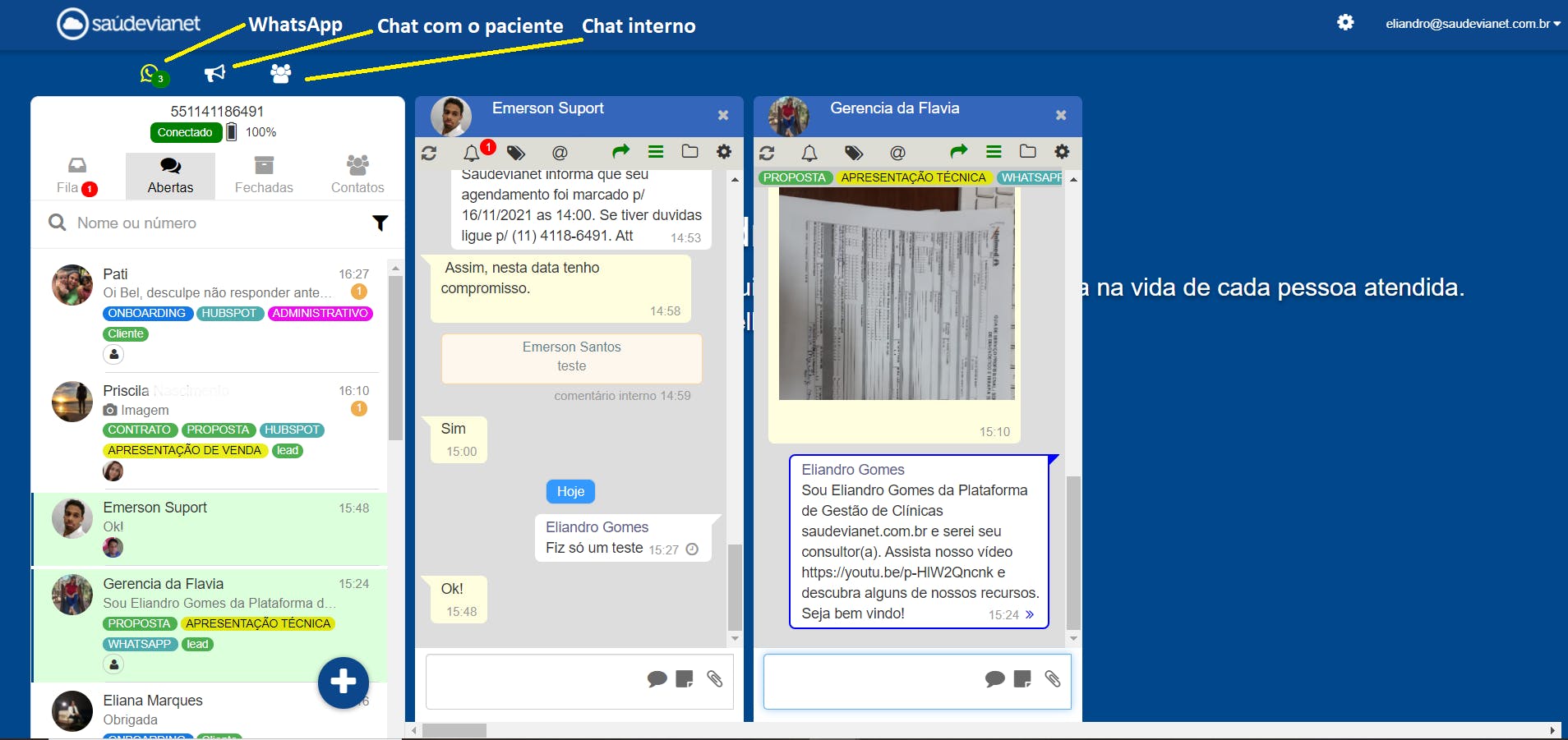Screen dimensions: 1568x740
Task: Open Pati's conversation
Action: coord(210,314)
